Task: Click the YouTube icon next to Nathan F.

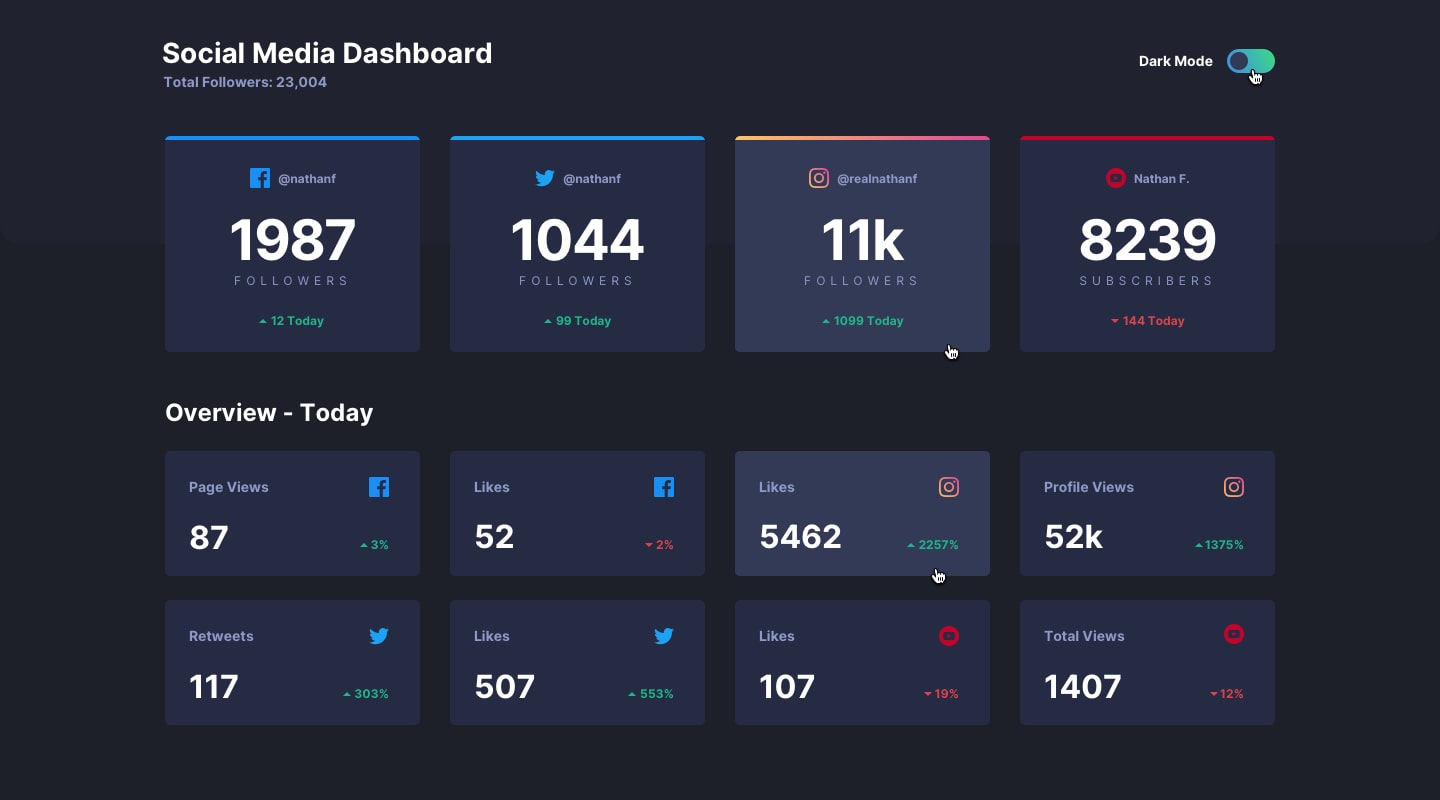Action: [1116, 178]
